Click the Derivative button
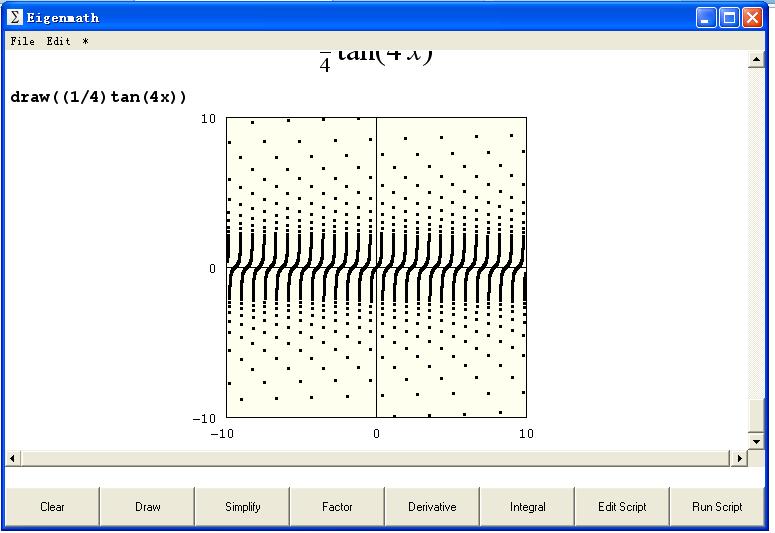Image resolution: width=775 pixels, height=533 pixels. (432, 507)
